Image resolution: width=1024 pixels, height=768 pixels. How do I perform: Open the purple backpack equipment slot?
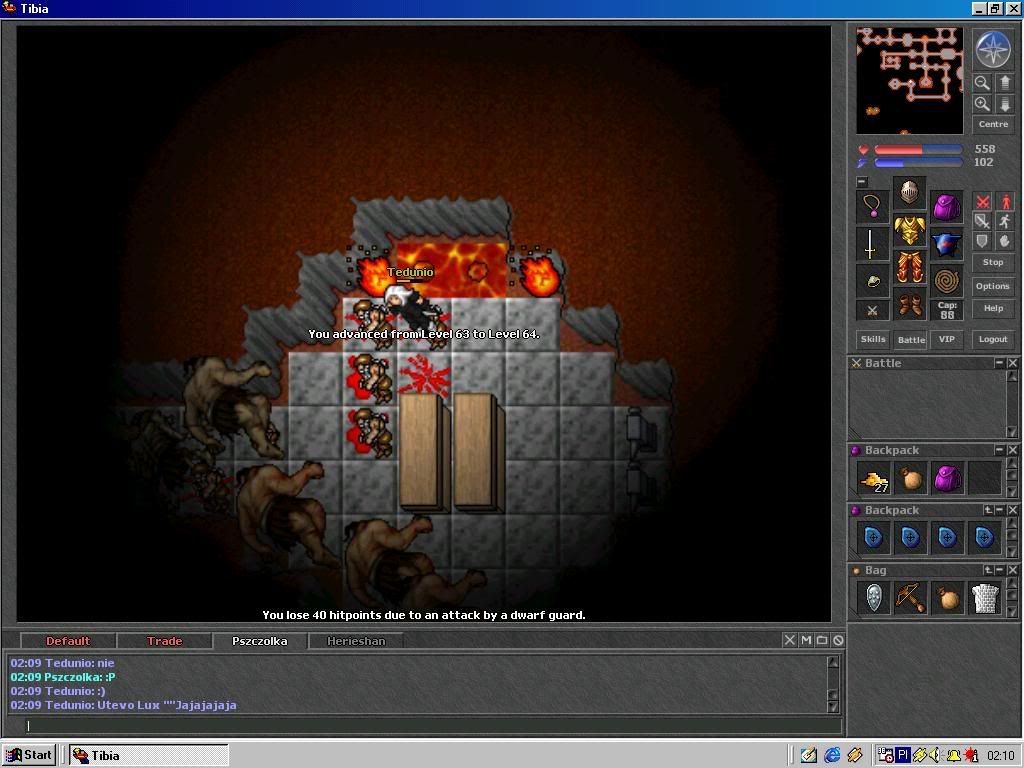pos(946,207)
